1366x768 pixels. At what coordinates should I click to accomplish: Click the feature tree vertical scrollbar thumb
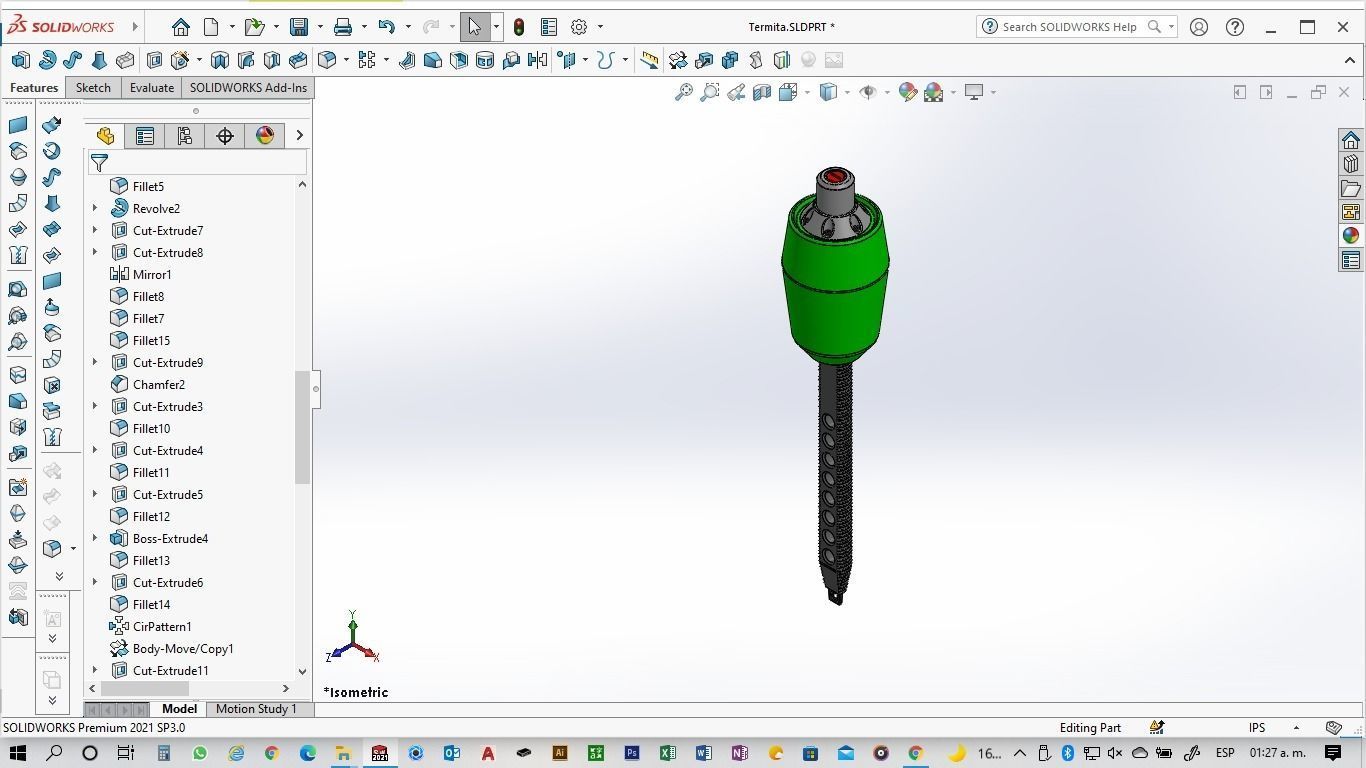click(302, 427)
